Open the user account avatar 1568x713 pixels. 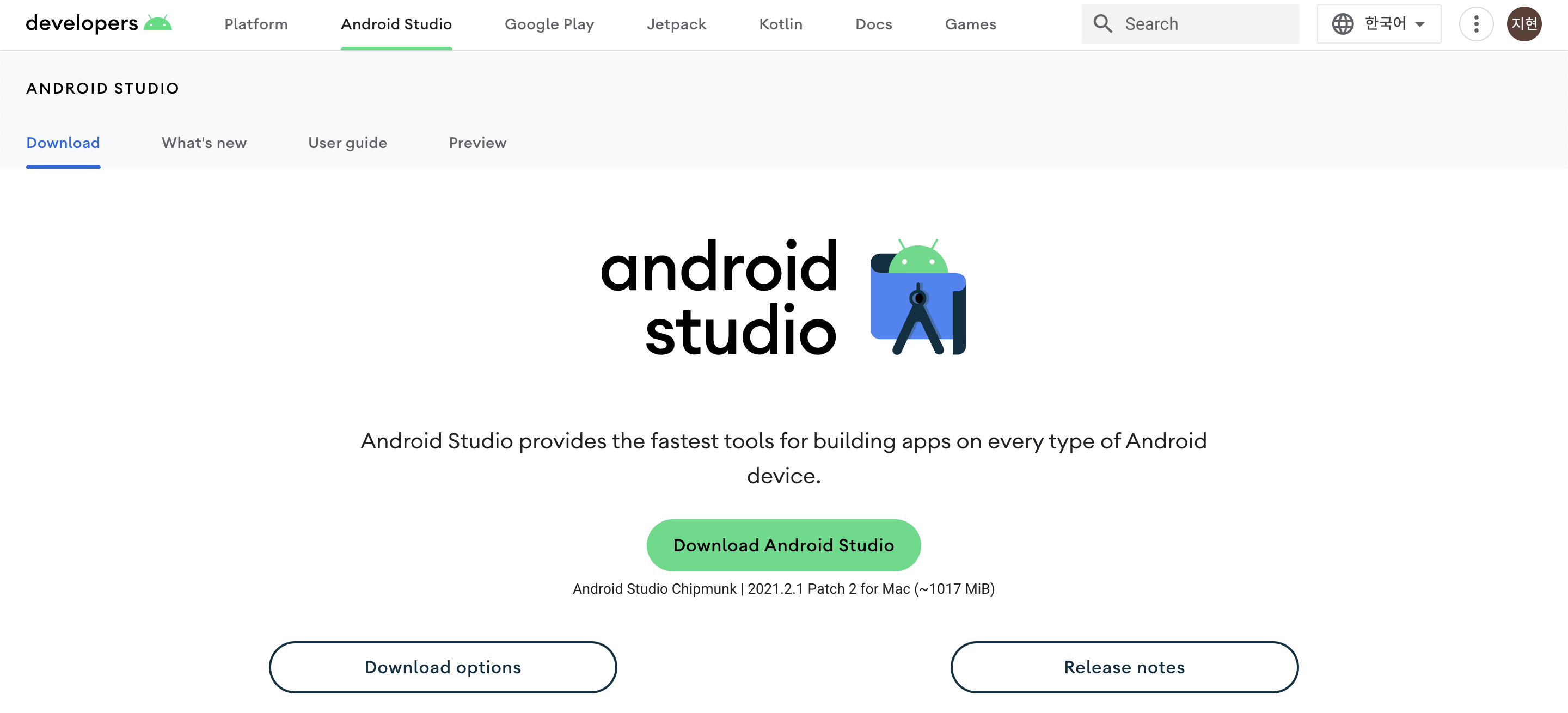click(1523, 24)
